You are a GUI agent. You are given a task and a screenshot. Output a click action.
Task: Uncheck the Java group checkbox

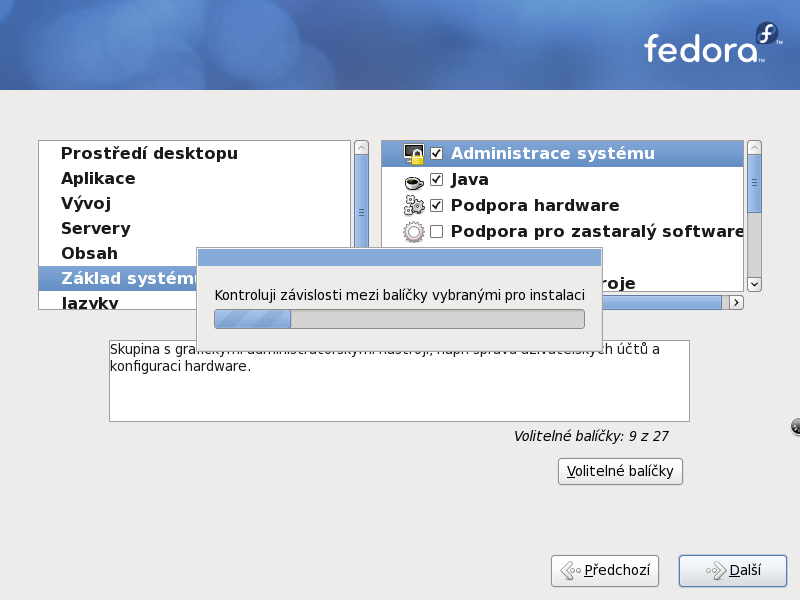[436, 179]
